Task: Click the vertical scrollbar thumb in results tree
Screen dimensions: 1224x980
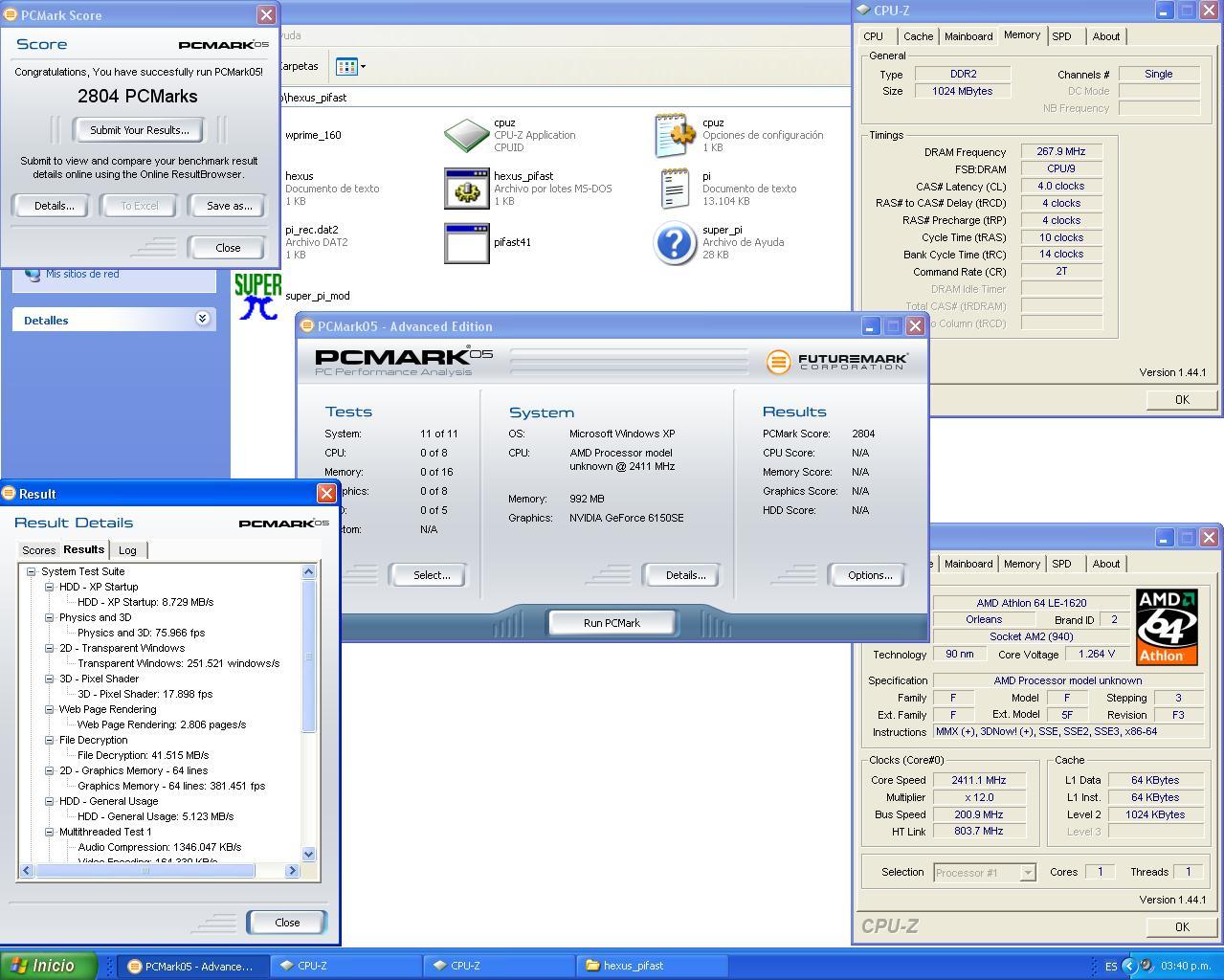Action: [x=308, y=656]
